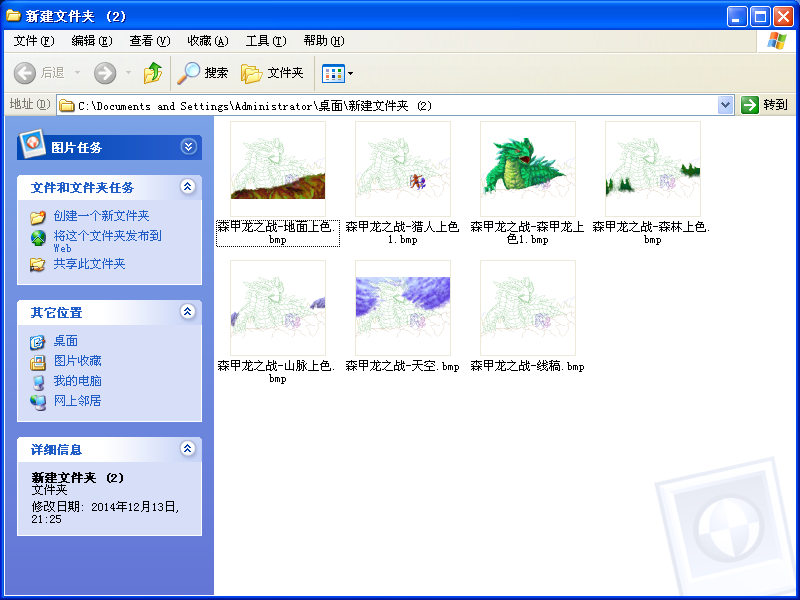Select thumbnail 森甲龙之战-猎人上色1.bmp
Screen dimensions: 800x600
pos(403,169)
